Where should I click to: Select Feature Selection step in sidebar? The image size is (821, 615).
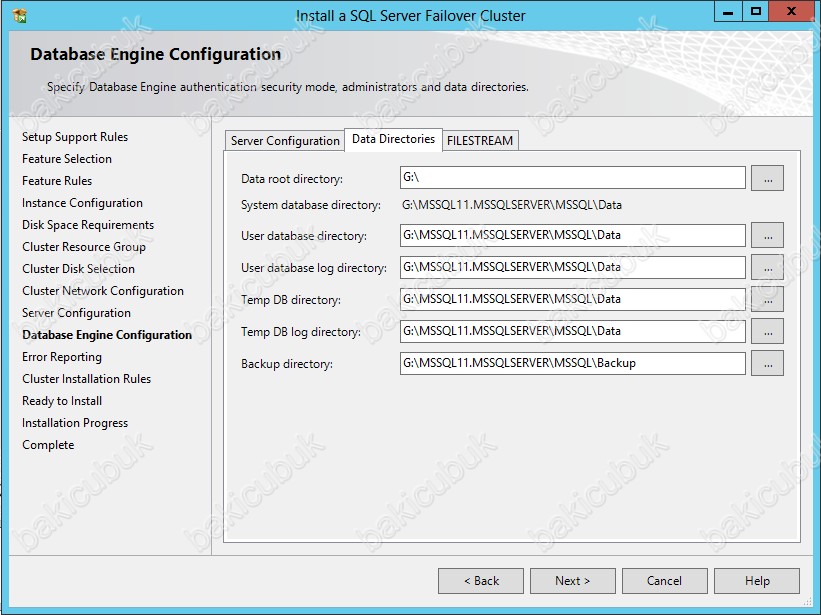[x=67, y=159]
